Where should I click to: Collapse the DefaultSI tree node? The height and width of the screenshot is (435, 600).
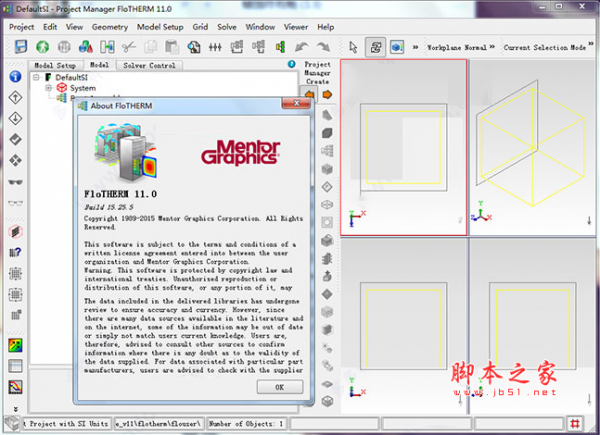pos(36,77)
